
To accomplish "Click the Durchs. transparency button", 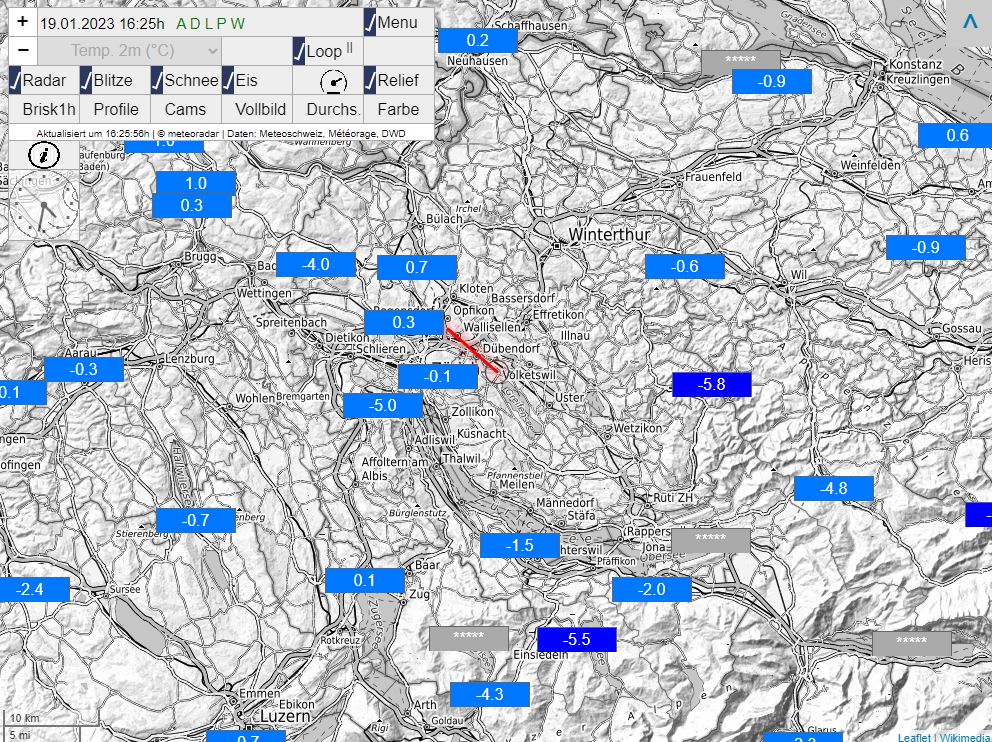I will point(333,109).
